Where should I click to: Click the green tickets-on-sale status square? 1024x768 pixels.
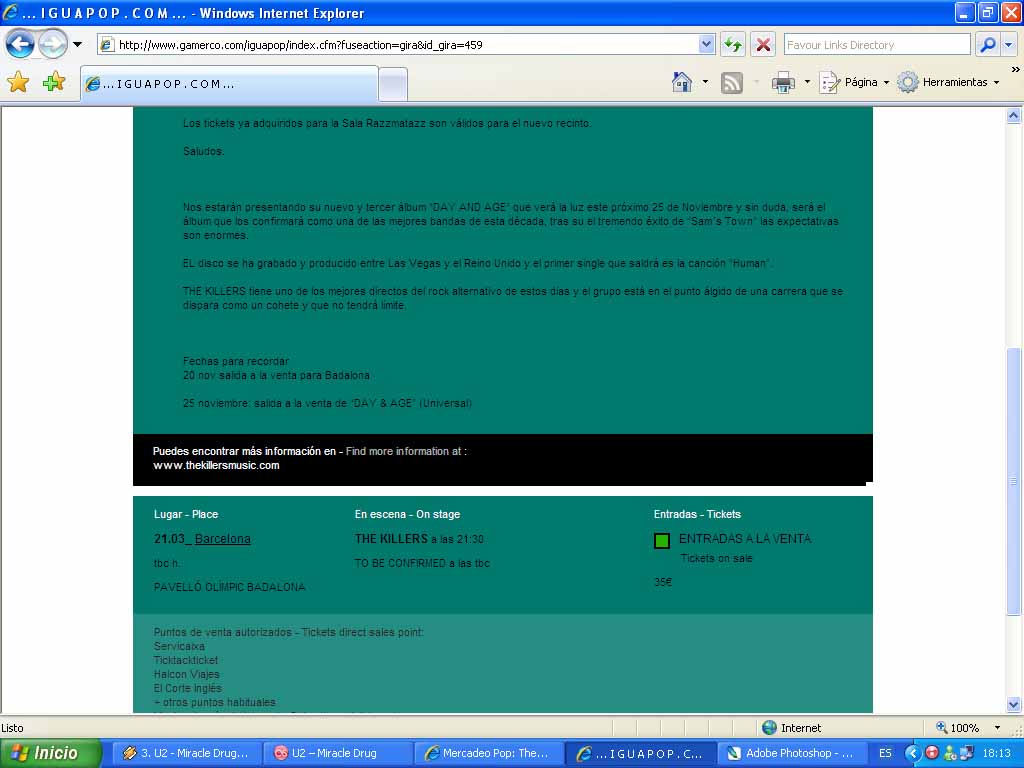tap(662, 541)
